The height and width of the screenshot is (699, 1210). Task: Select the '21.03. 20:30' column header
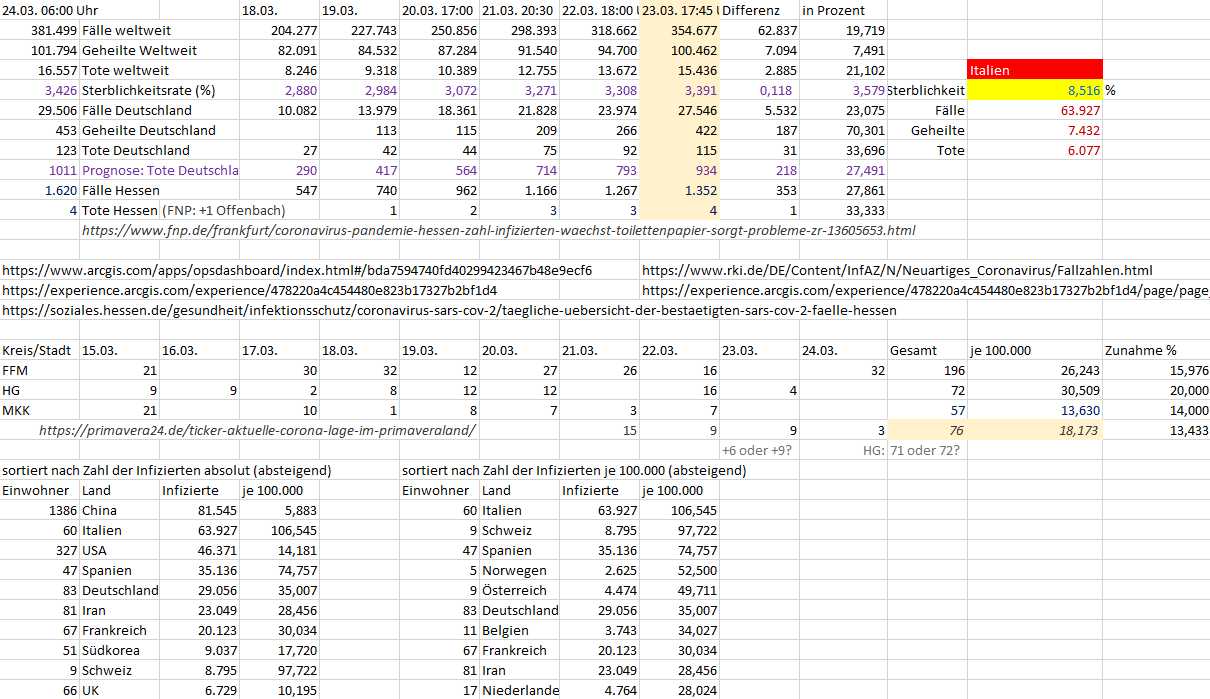click(520, 10)
